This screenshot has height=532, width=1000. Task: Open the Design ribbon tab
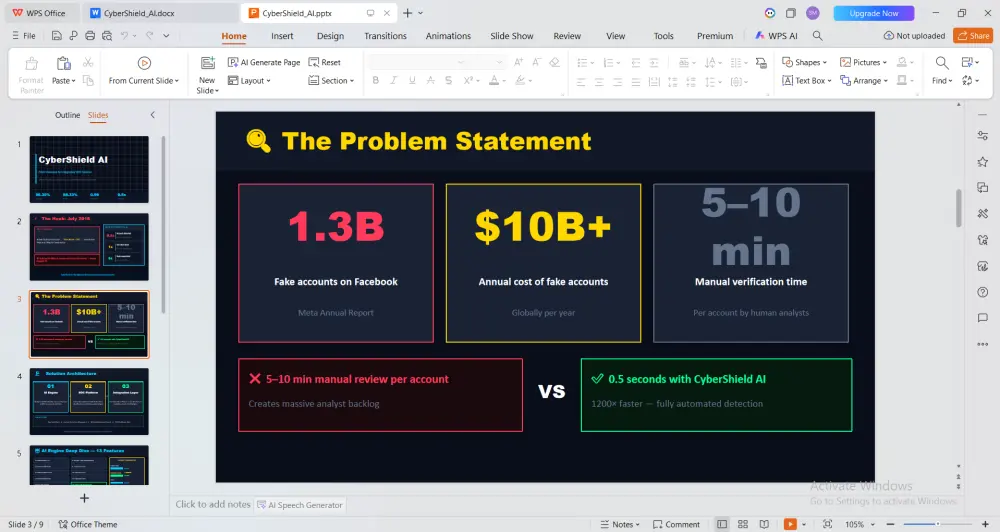[330, 36]
